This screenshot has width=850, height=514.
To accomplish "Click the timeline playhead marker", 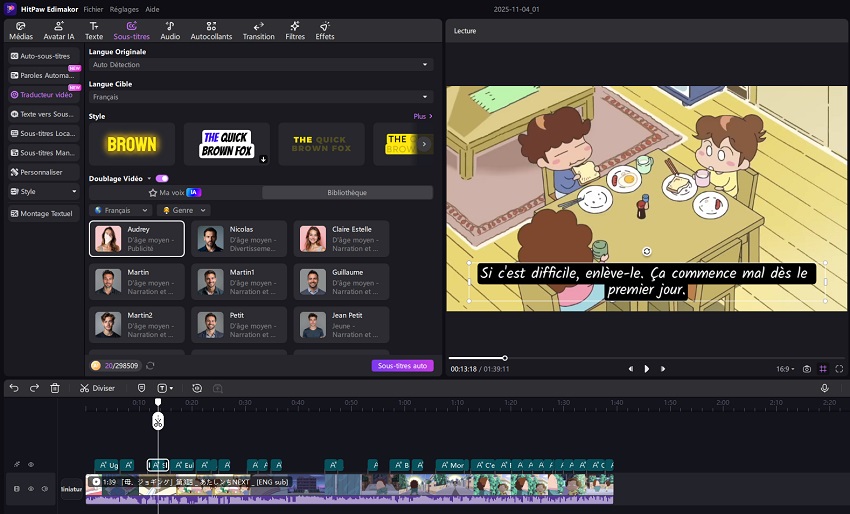I will (158, 402).
